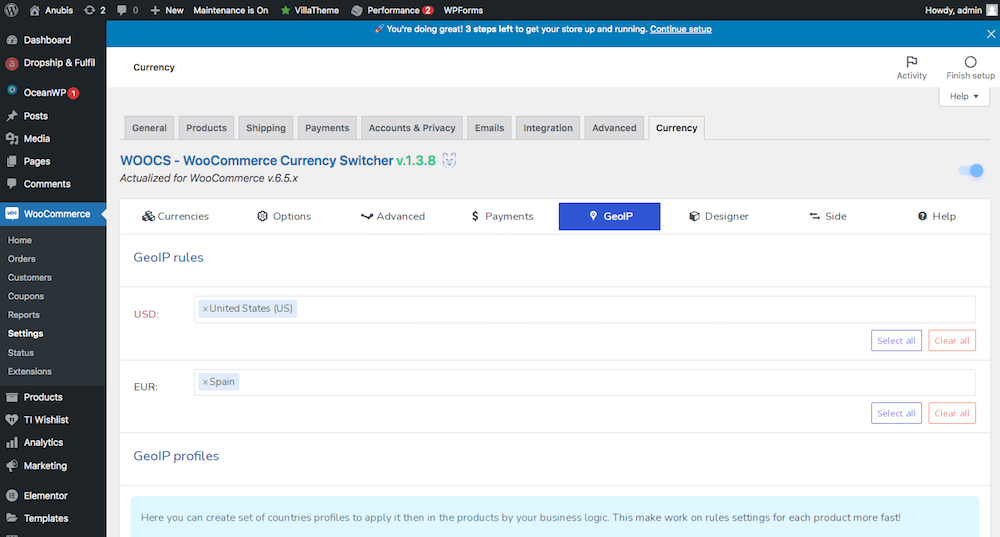The height and width of the screenshot is (537, 1000).
Task: Switch to Advanced settings tab
Action: (614, 128)
